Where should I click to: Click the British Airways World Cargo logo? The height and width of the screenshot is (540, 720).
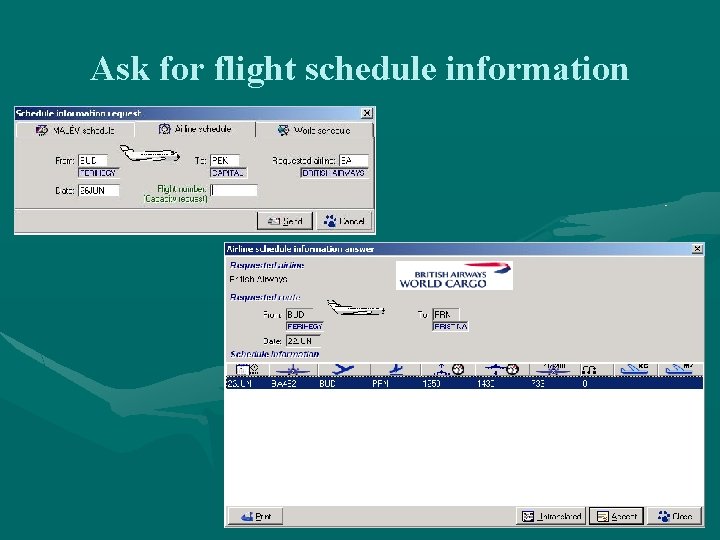coord(454,275)
